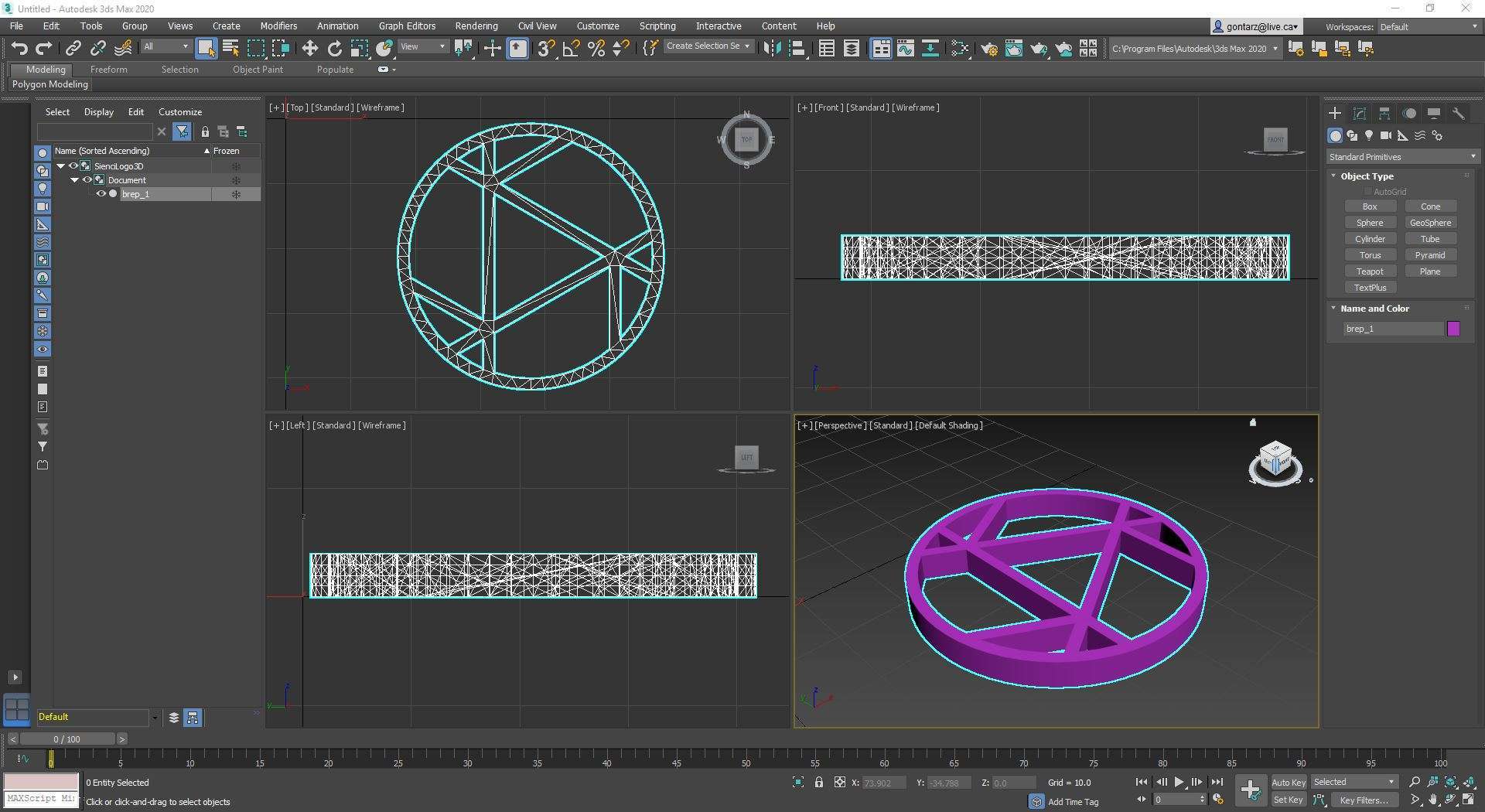Open Select by Name list icon
Viewport: 1485px width, 812px height.
click(x=230, y=49)
